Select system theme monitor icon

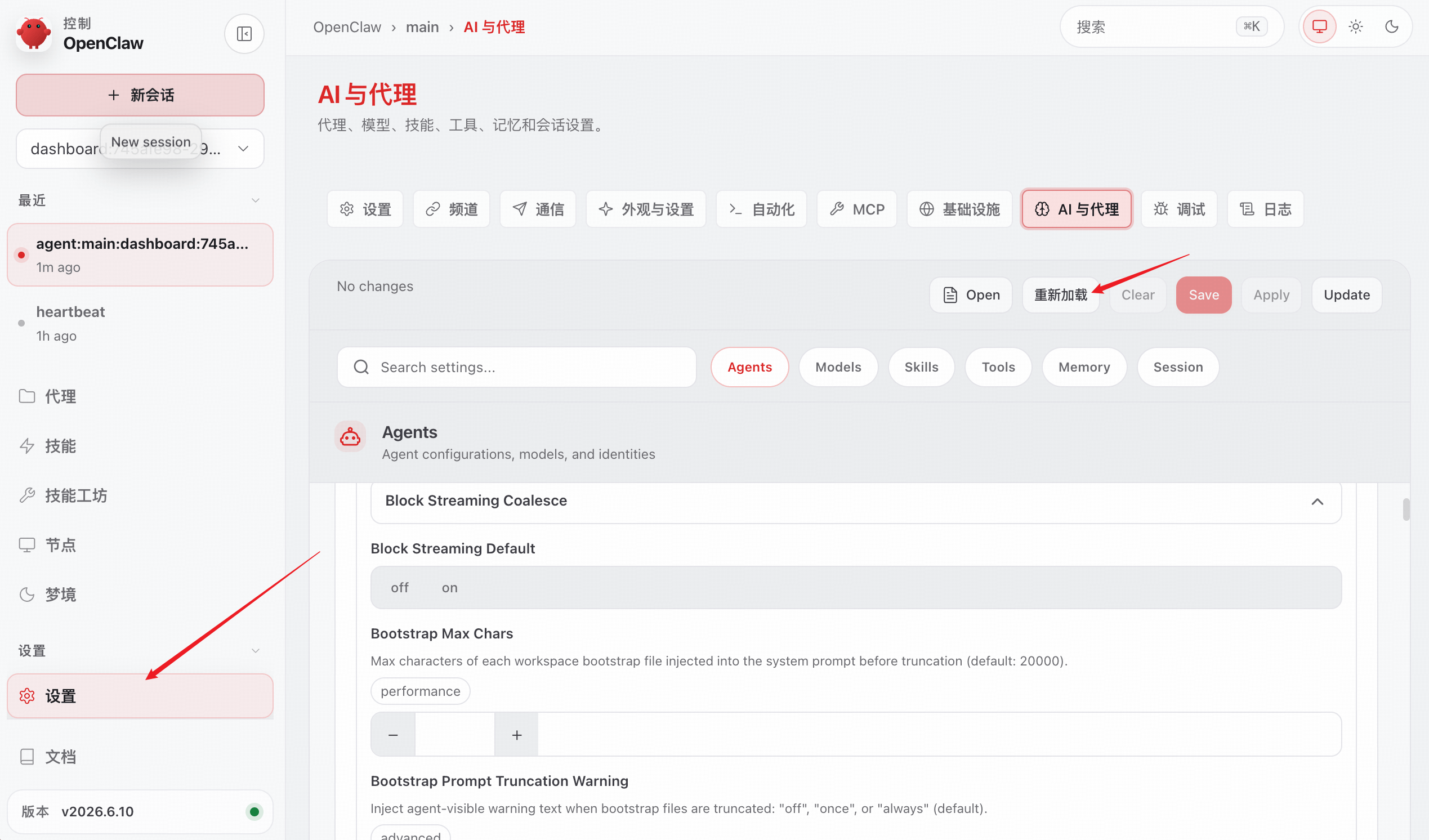pyautogui.click(x=1320, y=26)
